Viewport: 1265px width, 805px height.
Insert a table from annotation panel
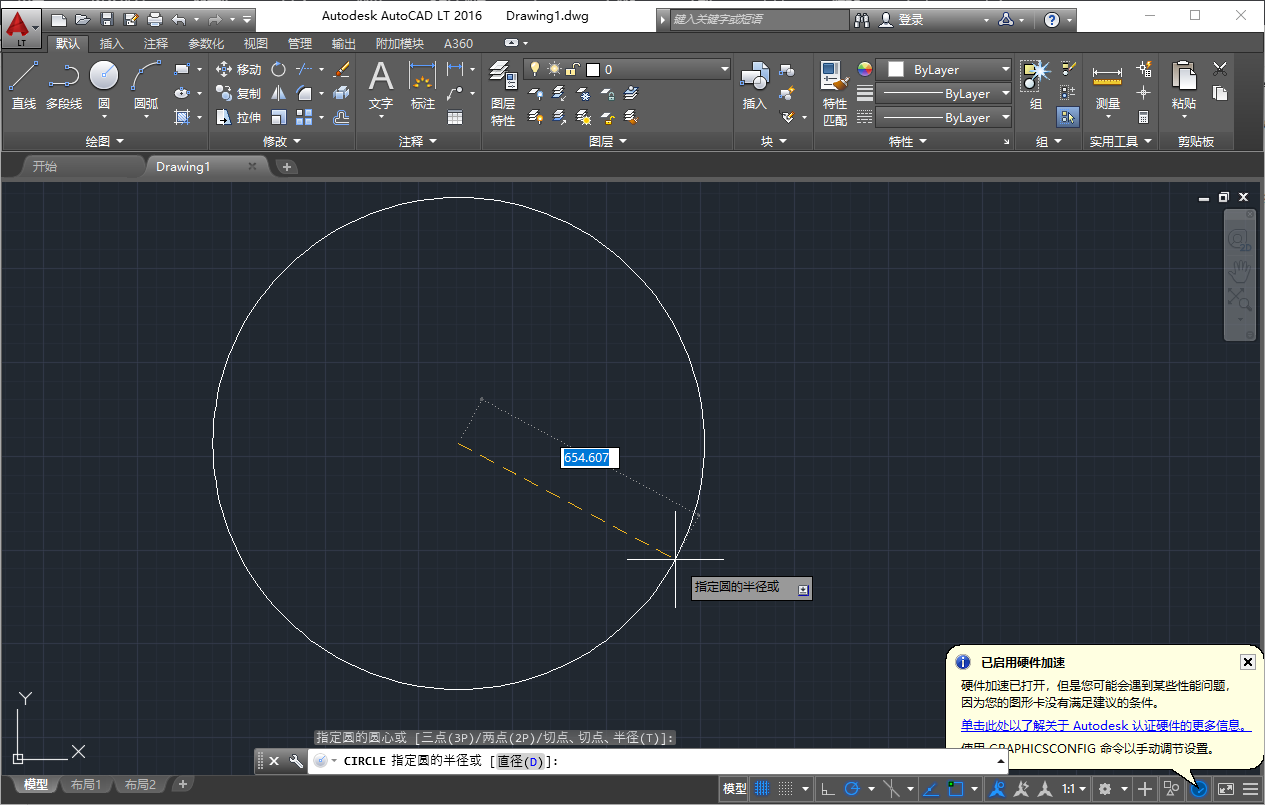455,117
